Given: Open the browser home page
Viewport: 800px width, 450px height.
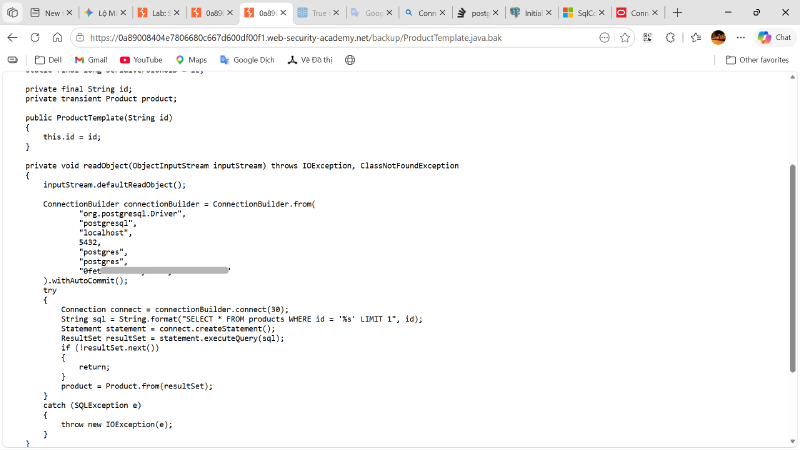Looking at the screenshot, I should coord(57,37).
